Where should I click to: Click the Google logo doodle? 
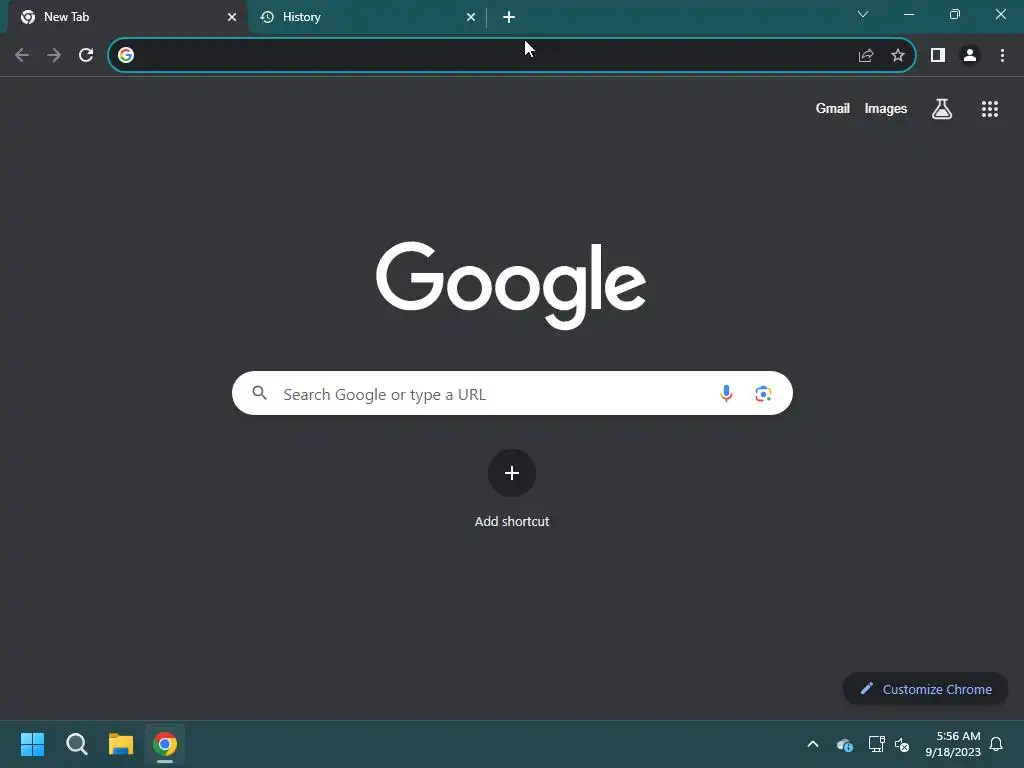pyautogui.click(x=511, y=285)
